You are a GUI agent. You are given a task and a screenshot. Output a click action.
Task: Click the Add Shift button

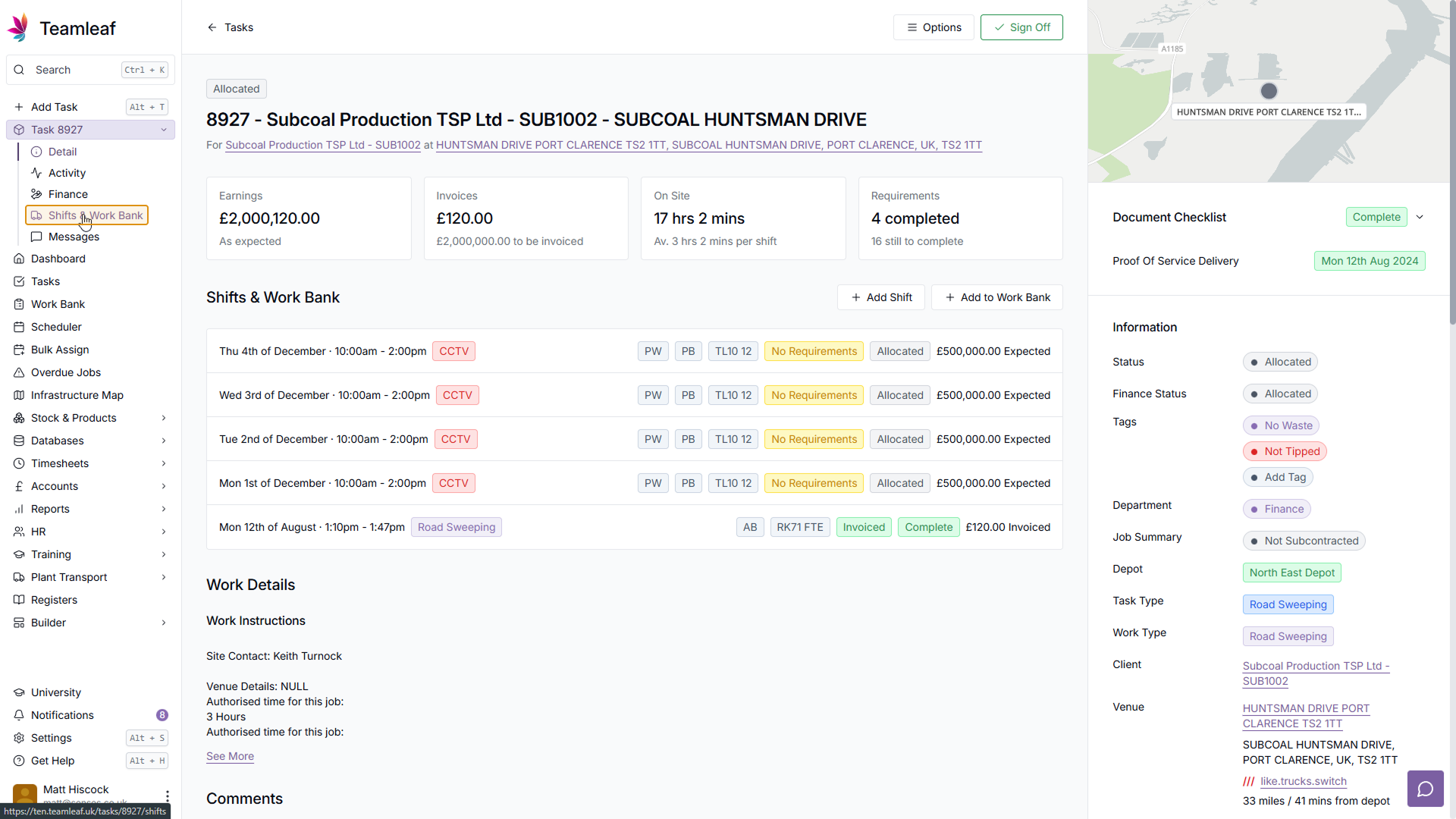point(880,297)
